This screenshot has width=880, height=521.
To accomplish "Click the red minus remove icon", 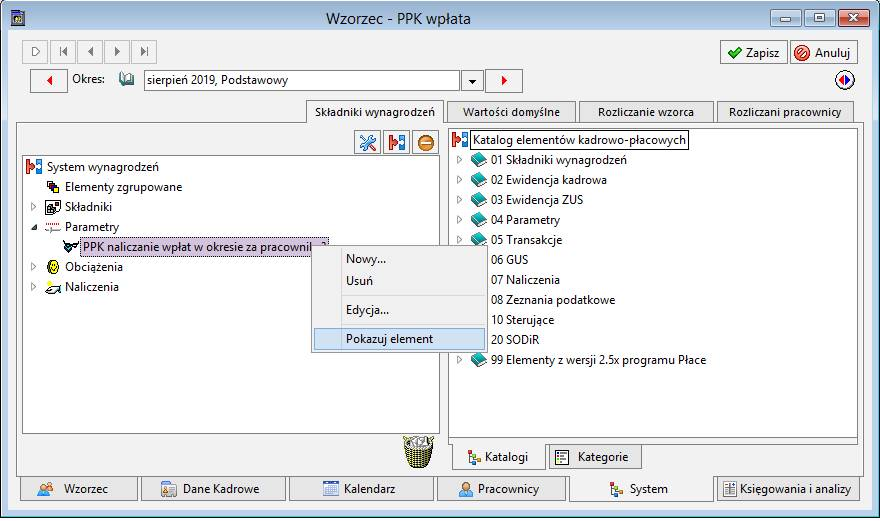I will coord(427,143).
